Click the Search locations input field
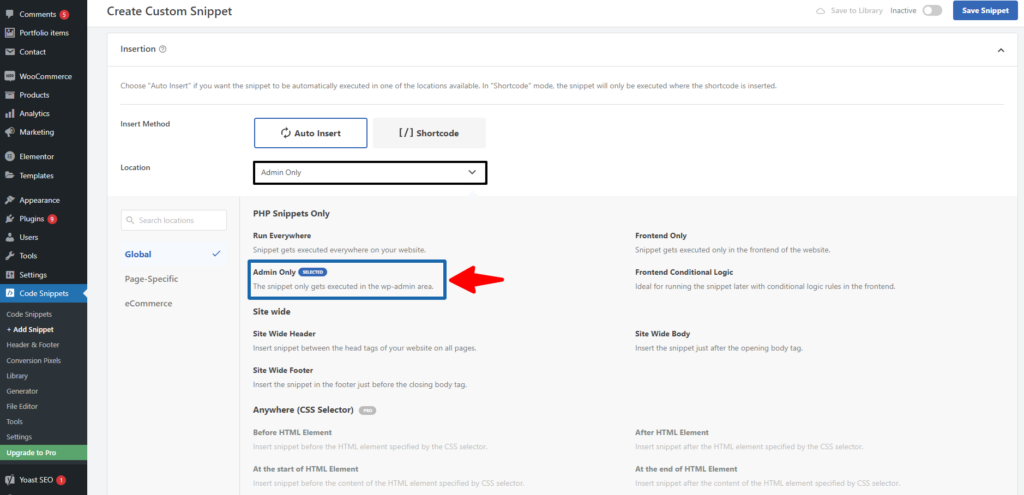This screenshot has width=1024, height=495. [173, 220]
